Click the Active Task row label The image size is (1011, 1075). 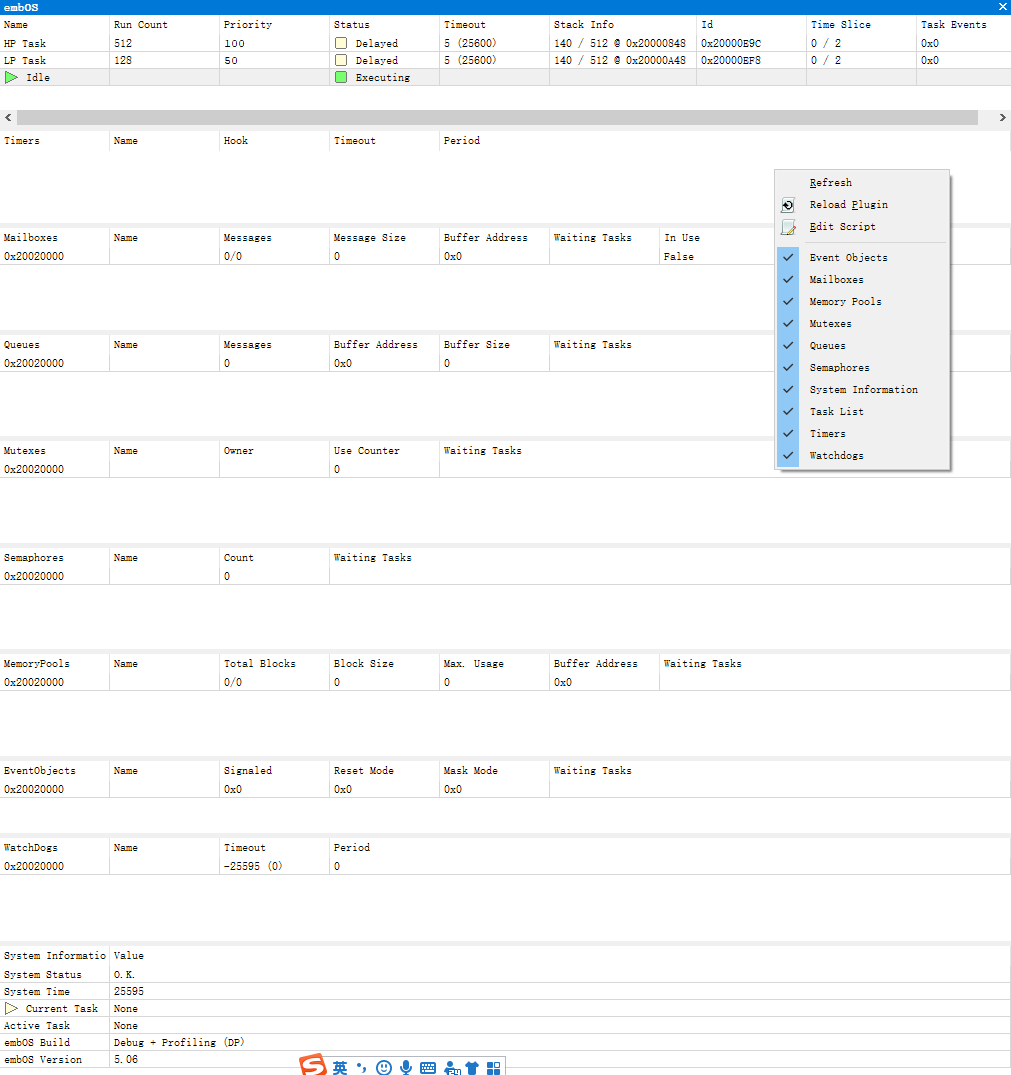[x=36, y=1026]
